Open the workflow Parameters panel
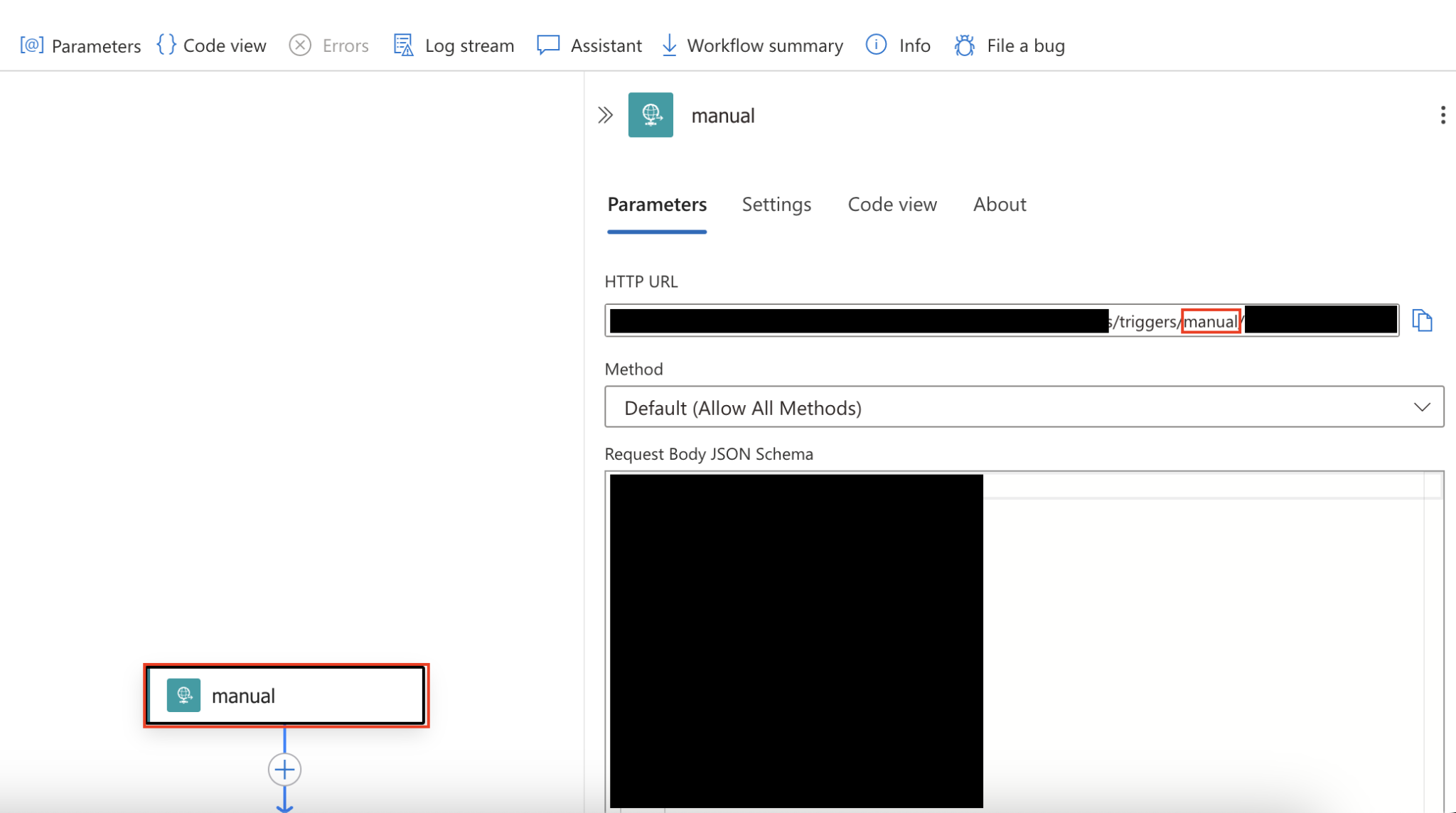Image resolution: width=1456 pixels, height=813 pixels. [80, 45]
